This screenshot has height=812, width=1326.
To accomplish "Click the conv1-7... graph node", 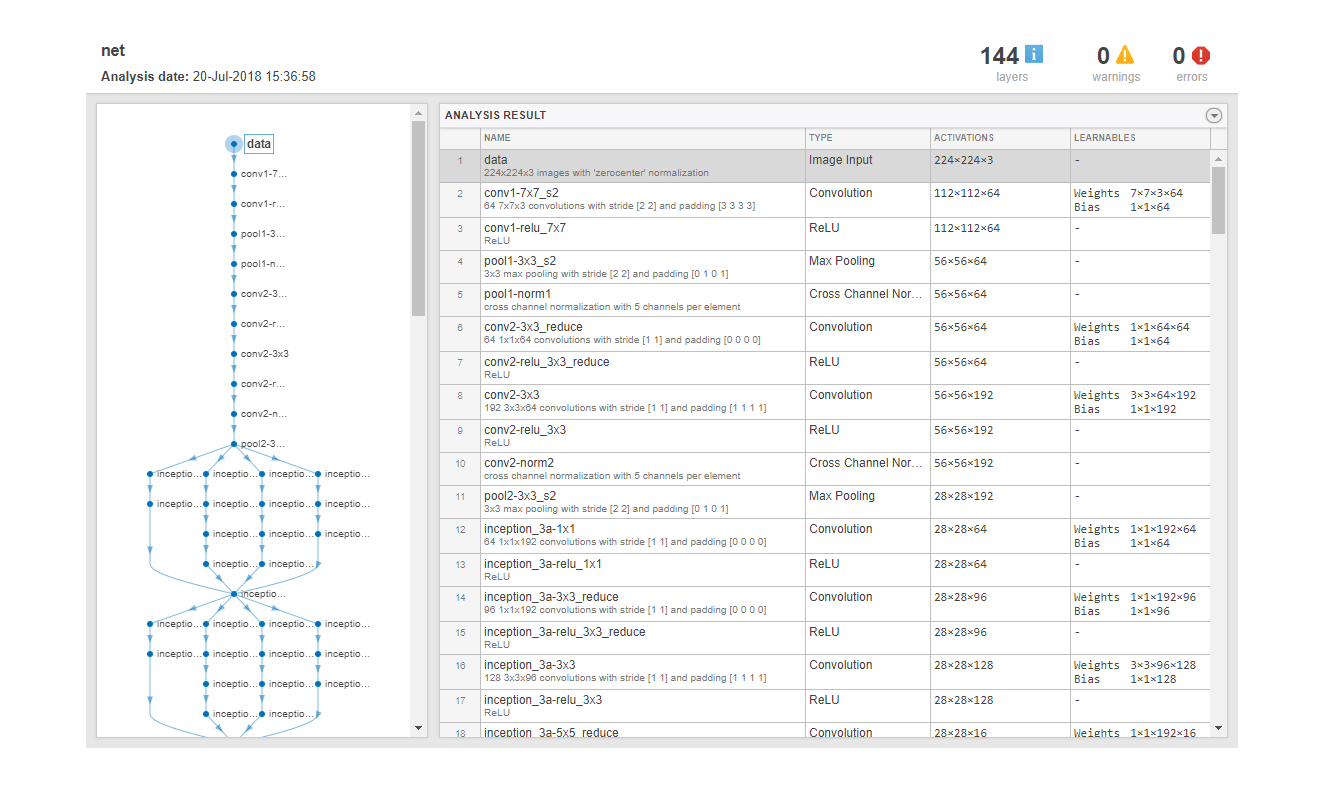I will pos(263,174).
